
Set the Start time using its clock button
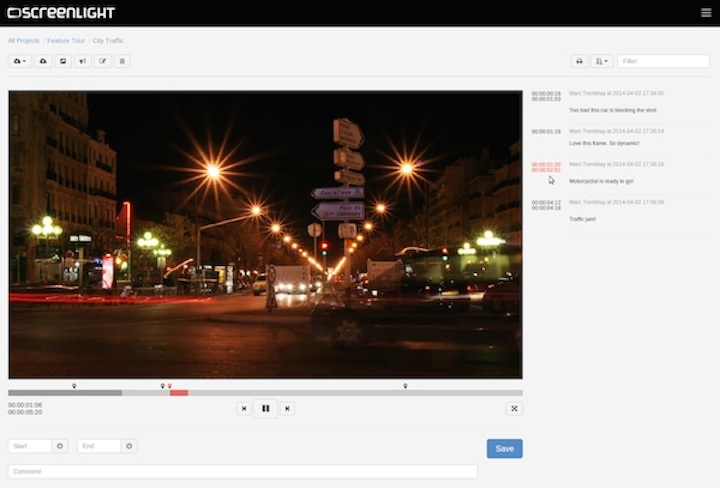click(60, 446)
